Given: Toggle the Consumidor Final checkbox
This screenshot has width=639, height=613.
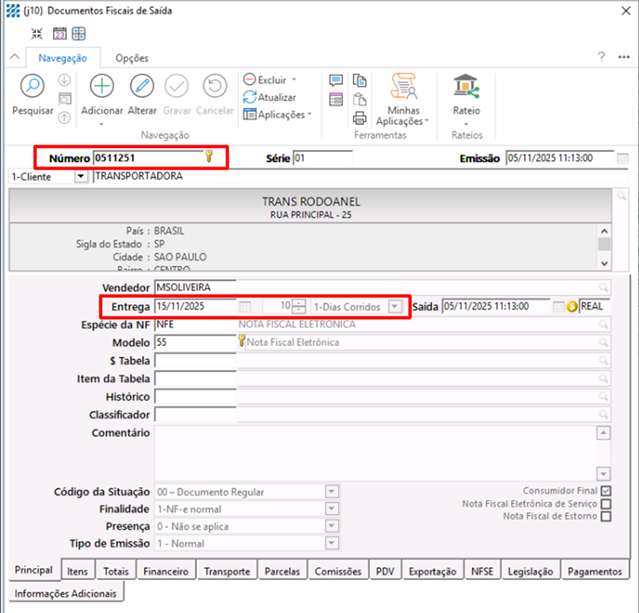Looking at the screenshot, I should pos(606,491).
